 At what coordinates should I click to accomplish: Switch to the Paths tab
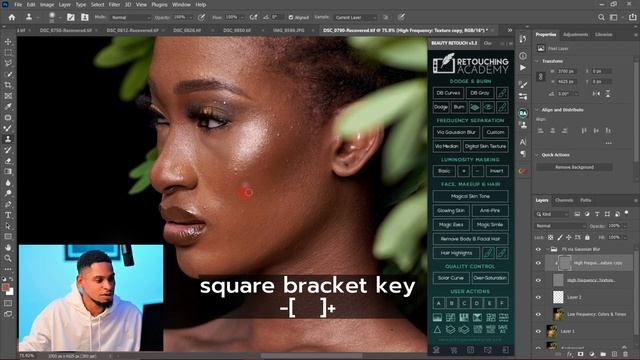tap(585, 200)
